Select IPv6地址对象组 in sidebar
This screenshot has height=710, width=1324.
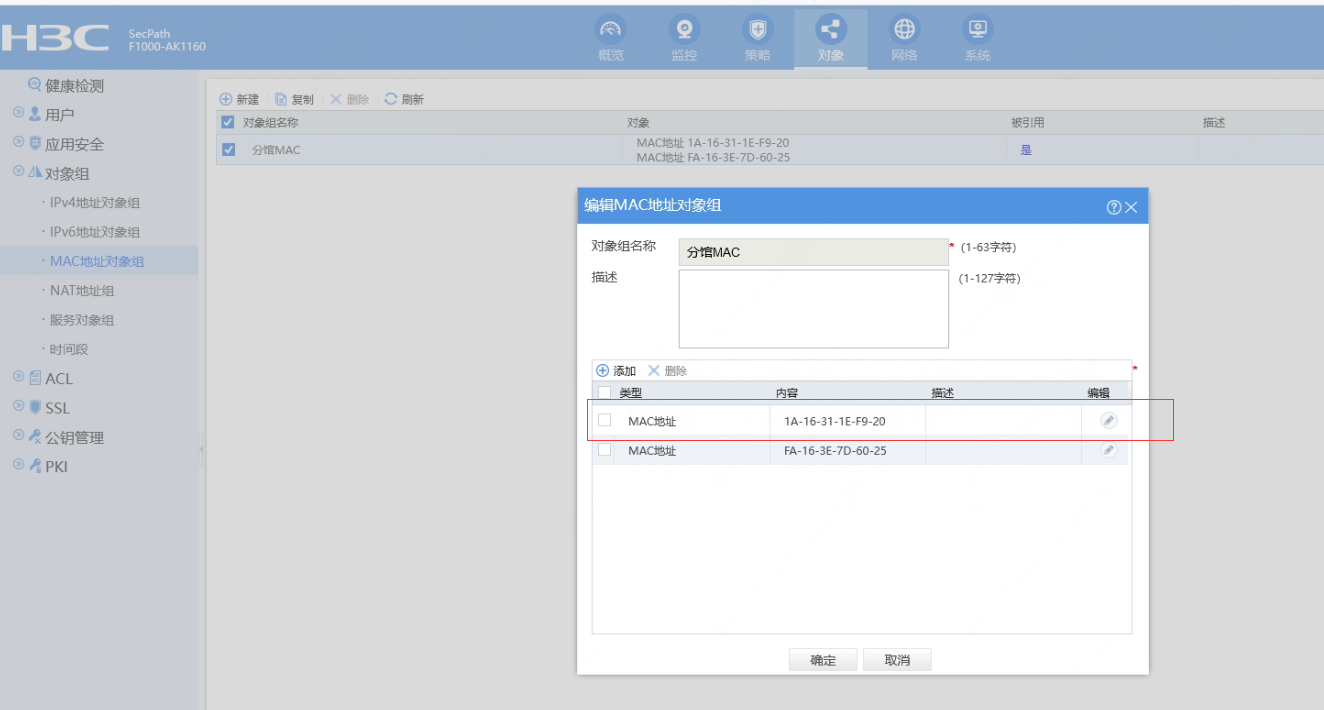[x=95, y=232]
